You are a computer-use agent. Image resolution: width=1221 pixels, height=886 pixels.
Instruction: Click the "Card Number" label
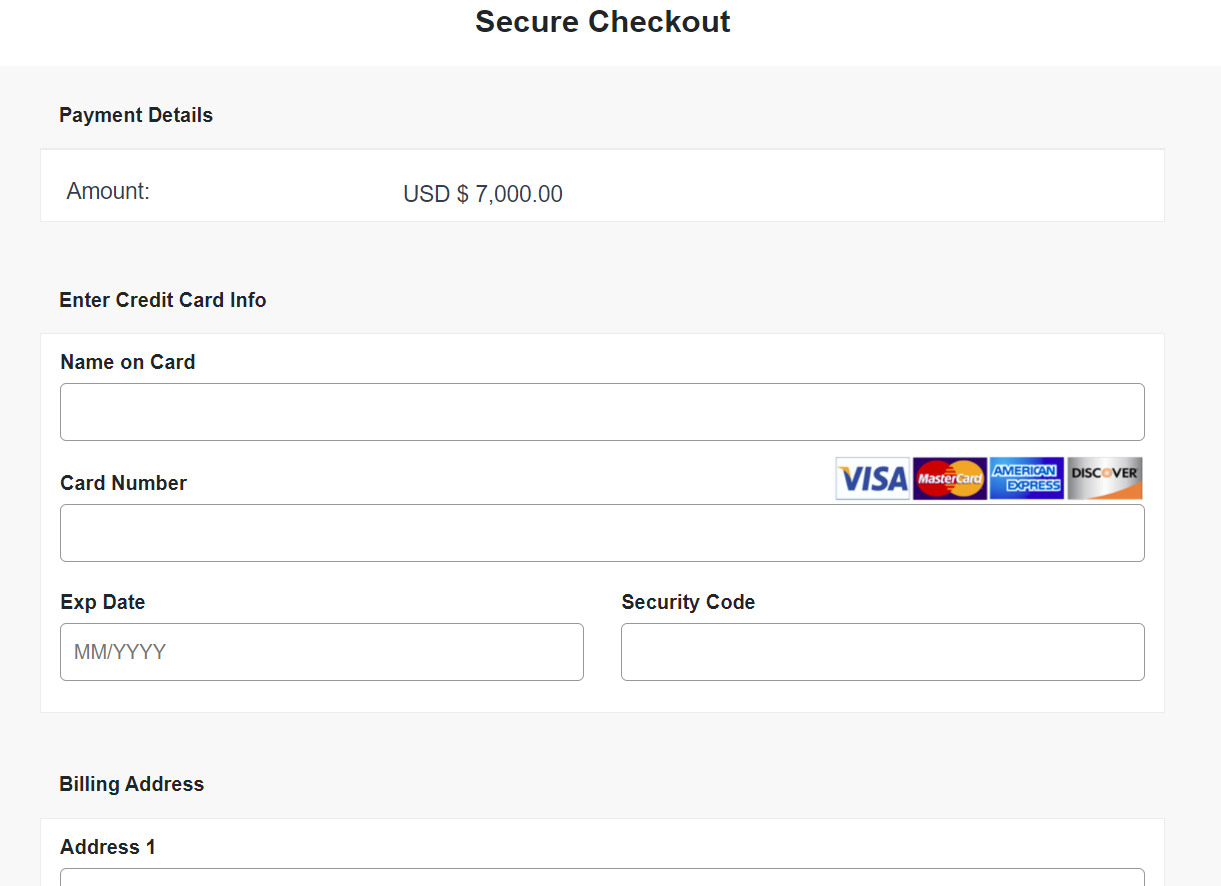(x=124, y=483)
